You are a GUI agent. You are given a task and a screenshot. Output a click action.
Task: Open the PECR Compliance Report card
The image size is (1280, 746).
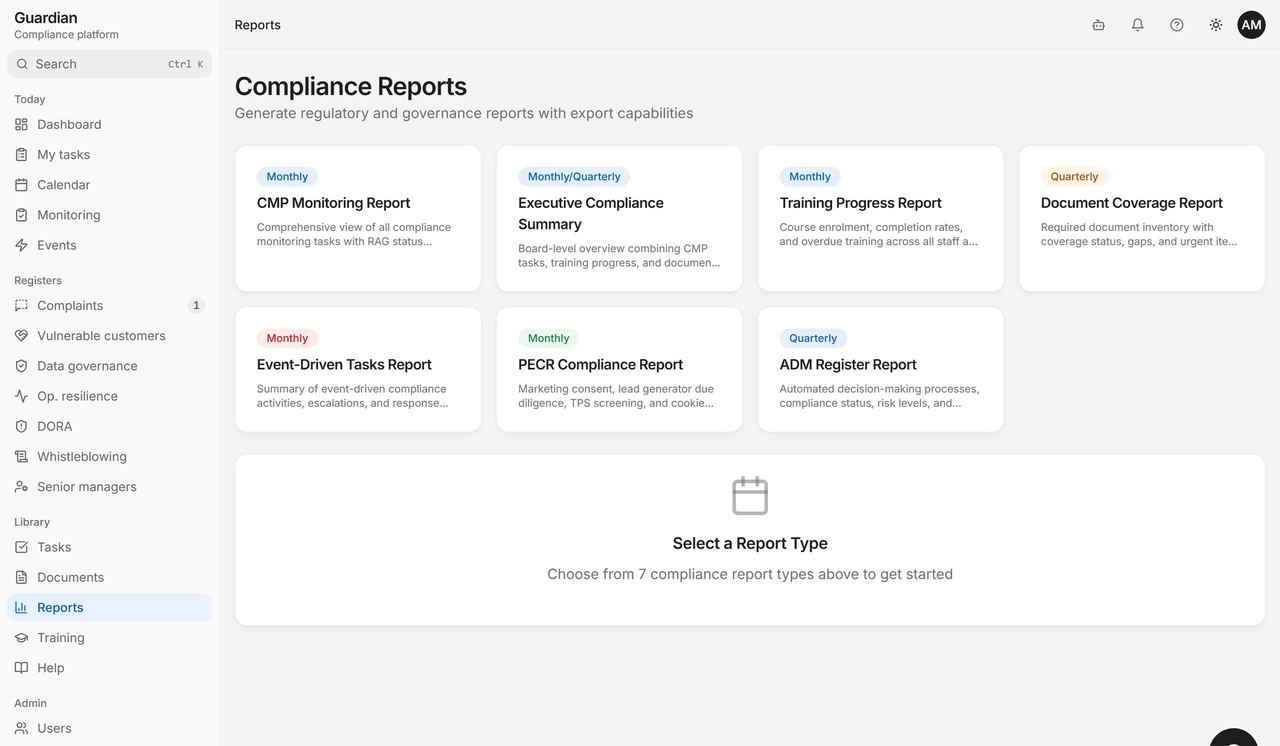click(x=619, y=369)
